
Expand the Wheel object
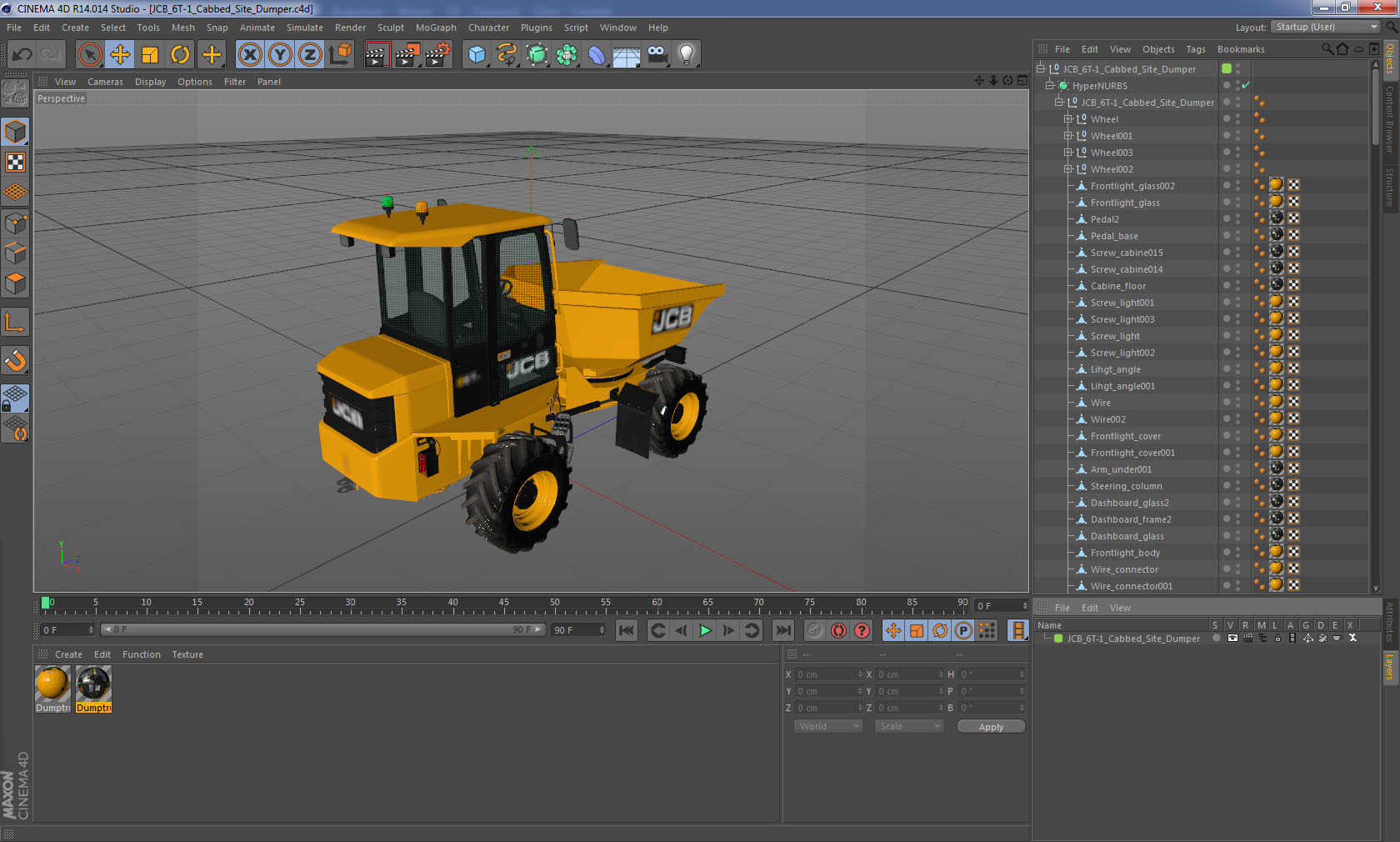1068,119
